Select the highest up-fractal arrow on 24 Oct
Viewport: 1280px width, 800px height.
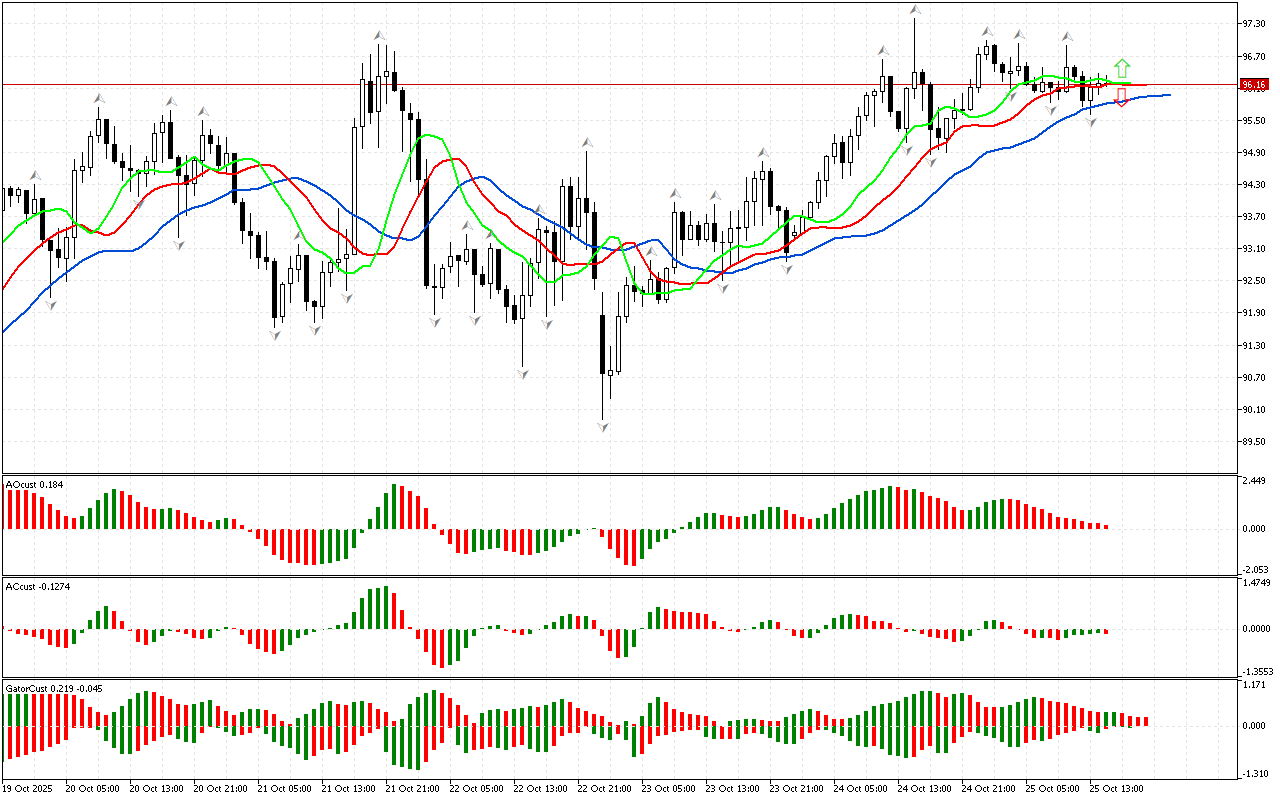coord(914,10)
